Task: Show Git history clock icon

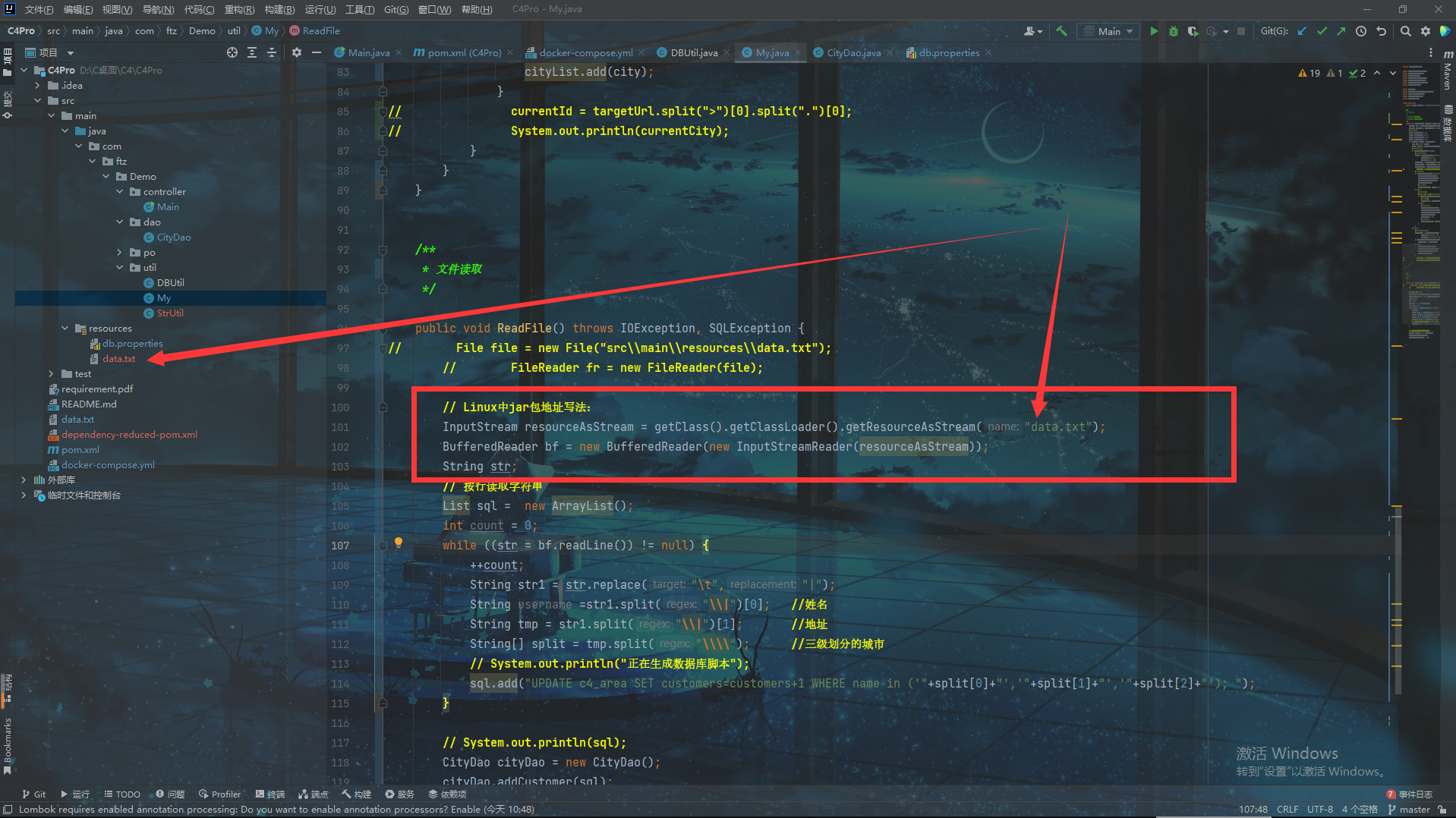Action: (1361, 31)
